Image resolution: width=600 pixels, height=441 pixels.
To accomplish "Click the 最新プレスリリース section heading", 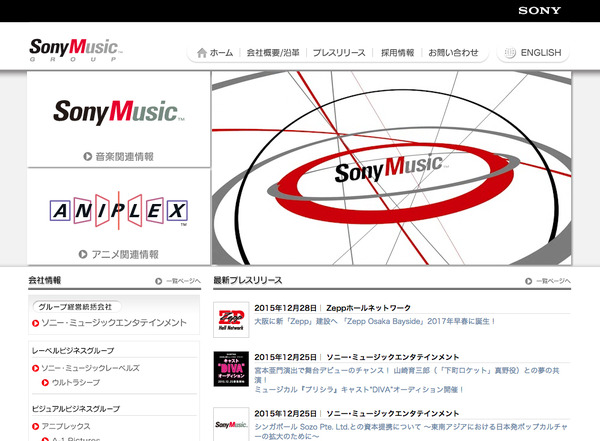I will tap(248, 280).
